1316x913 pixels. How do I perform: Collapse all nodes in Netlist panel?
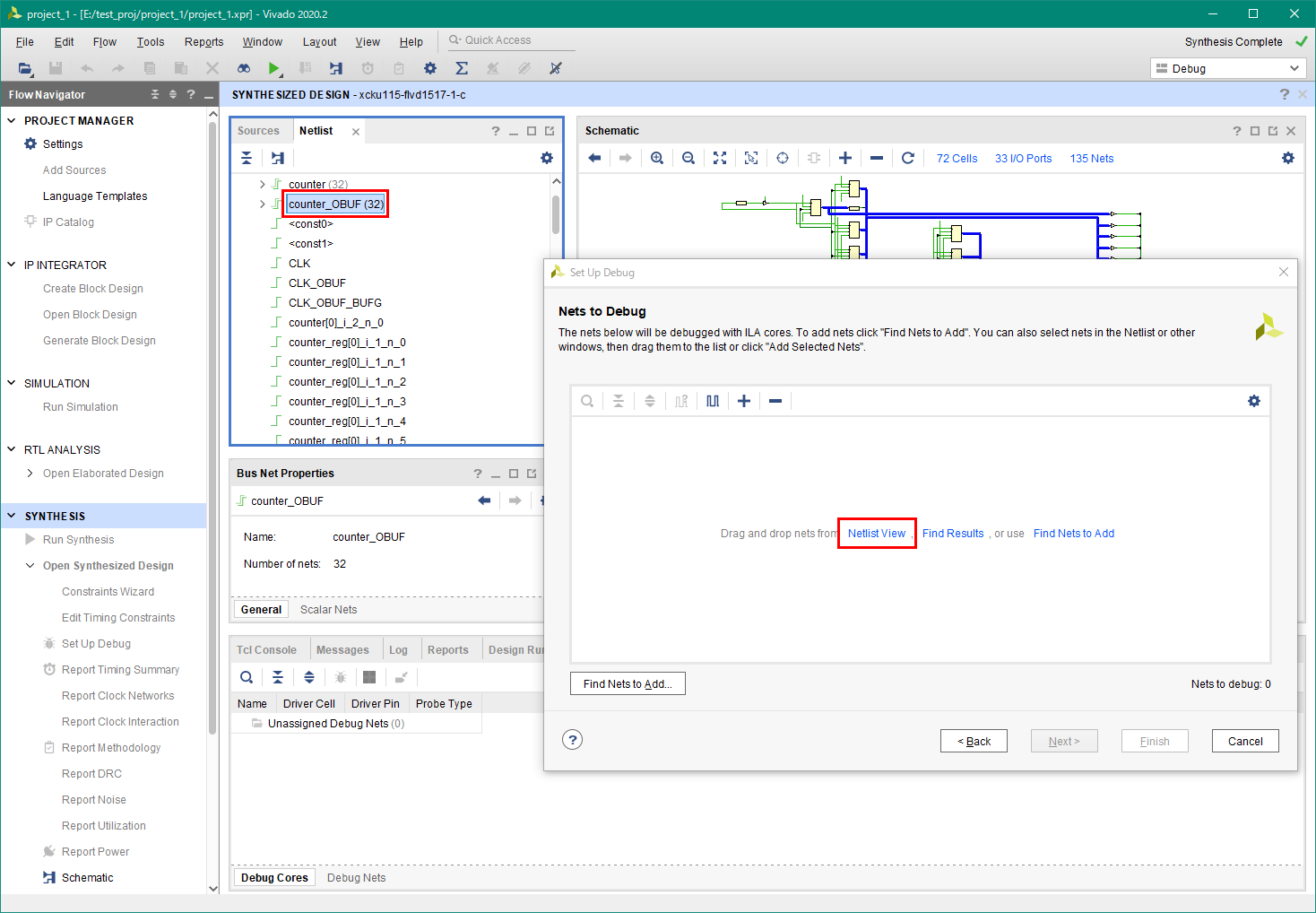247,158
